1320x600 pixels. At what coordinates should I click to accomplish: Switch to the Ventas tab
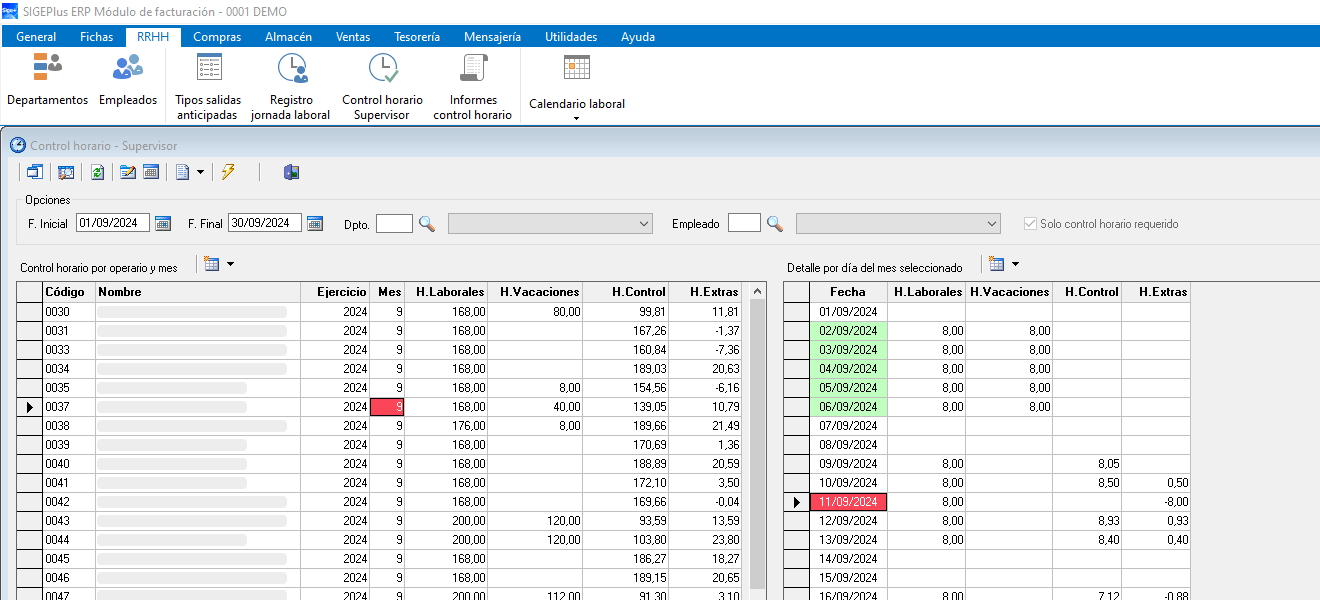click(x=353, y=37)
